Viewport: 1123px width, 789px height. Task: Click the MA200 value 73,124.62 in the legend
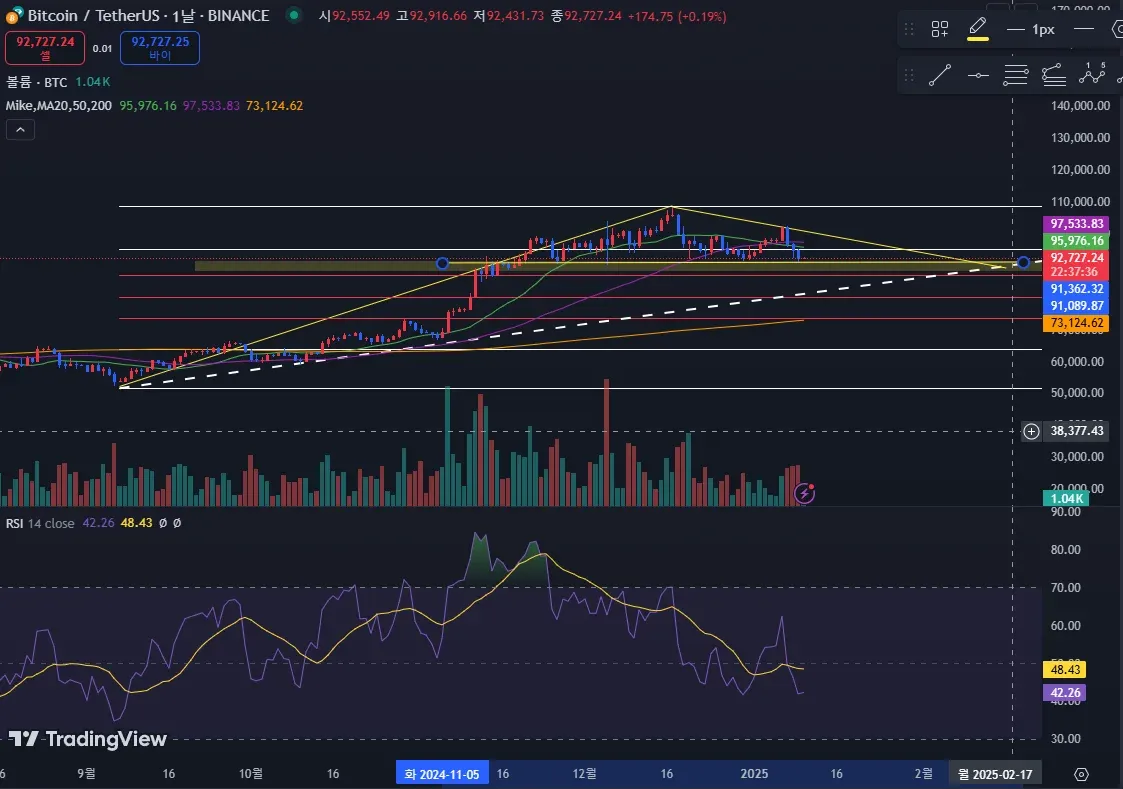click(274, 105)
